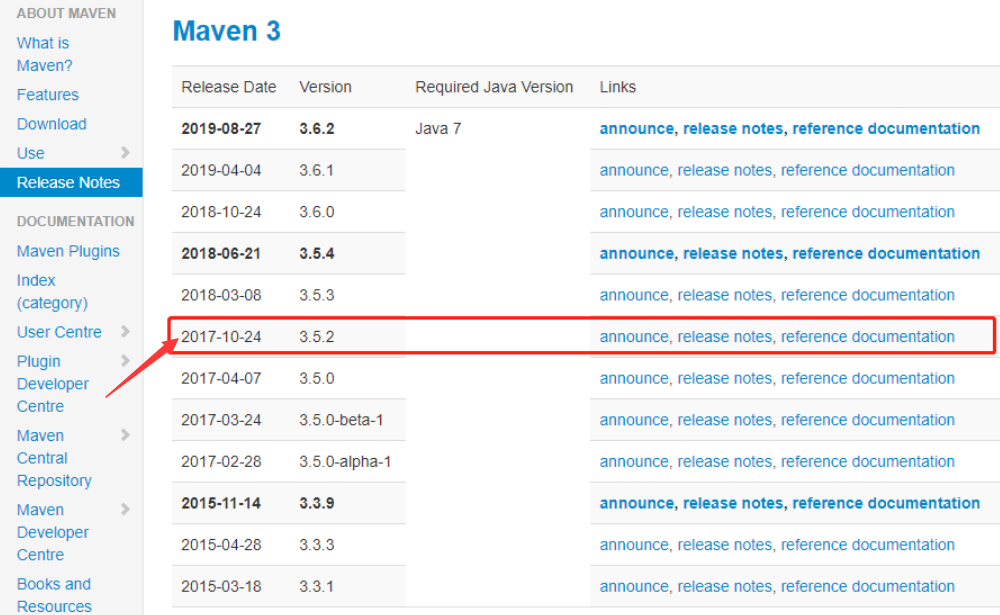Click the Maven 3 heading

(x=226, y=31)
